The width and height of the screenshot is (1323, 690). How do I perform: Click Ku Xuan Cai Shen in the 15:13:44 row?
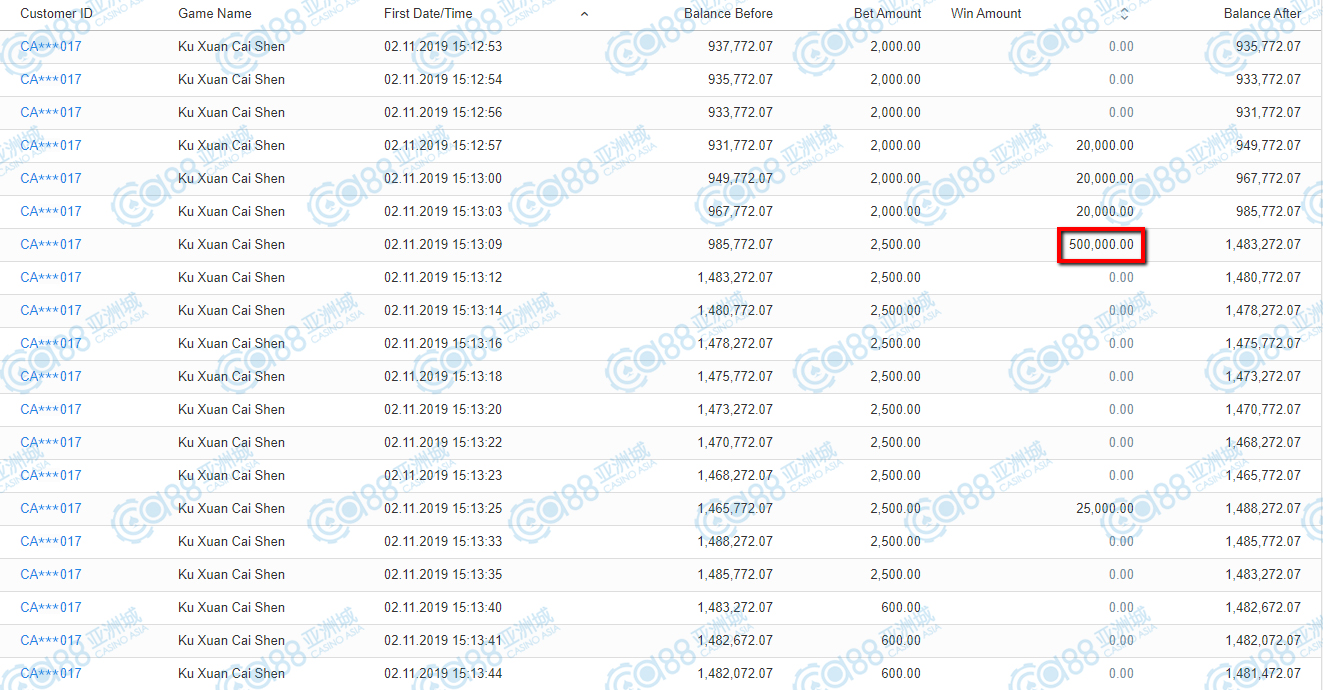[x=231, y=673]
